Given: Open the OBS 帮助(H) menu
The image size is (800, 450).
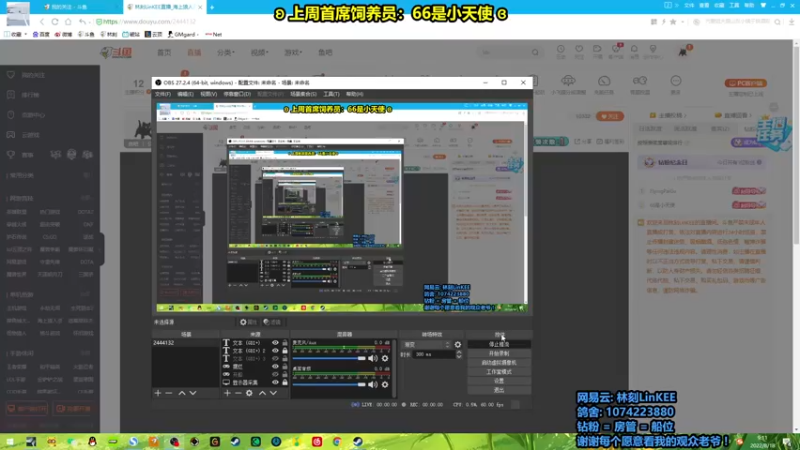Looking at the screenshot, I should tap(355, 94).
